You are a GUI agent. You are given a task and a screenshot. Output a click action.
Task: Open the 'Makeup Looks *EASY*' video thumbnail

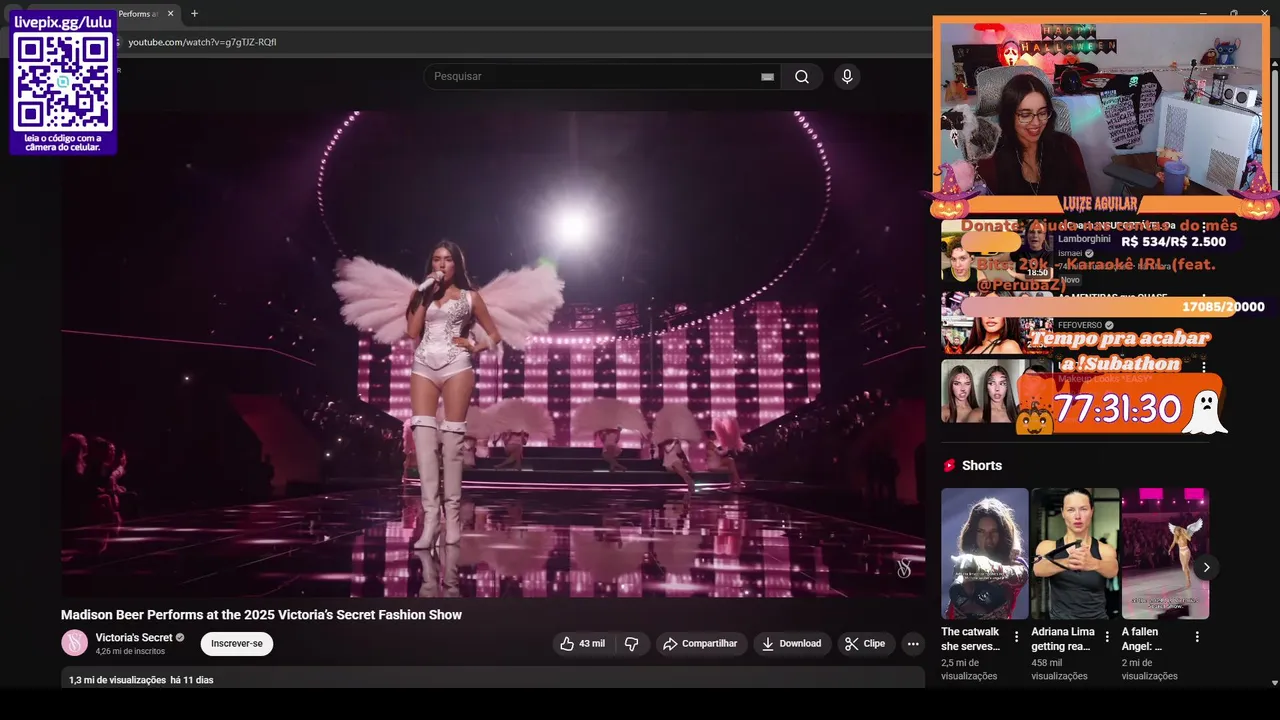point(997,391)
